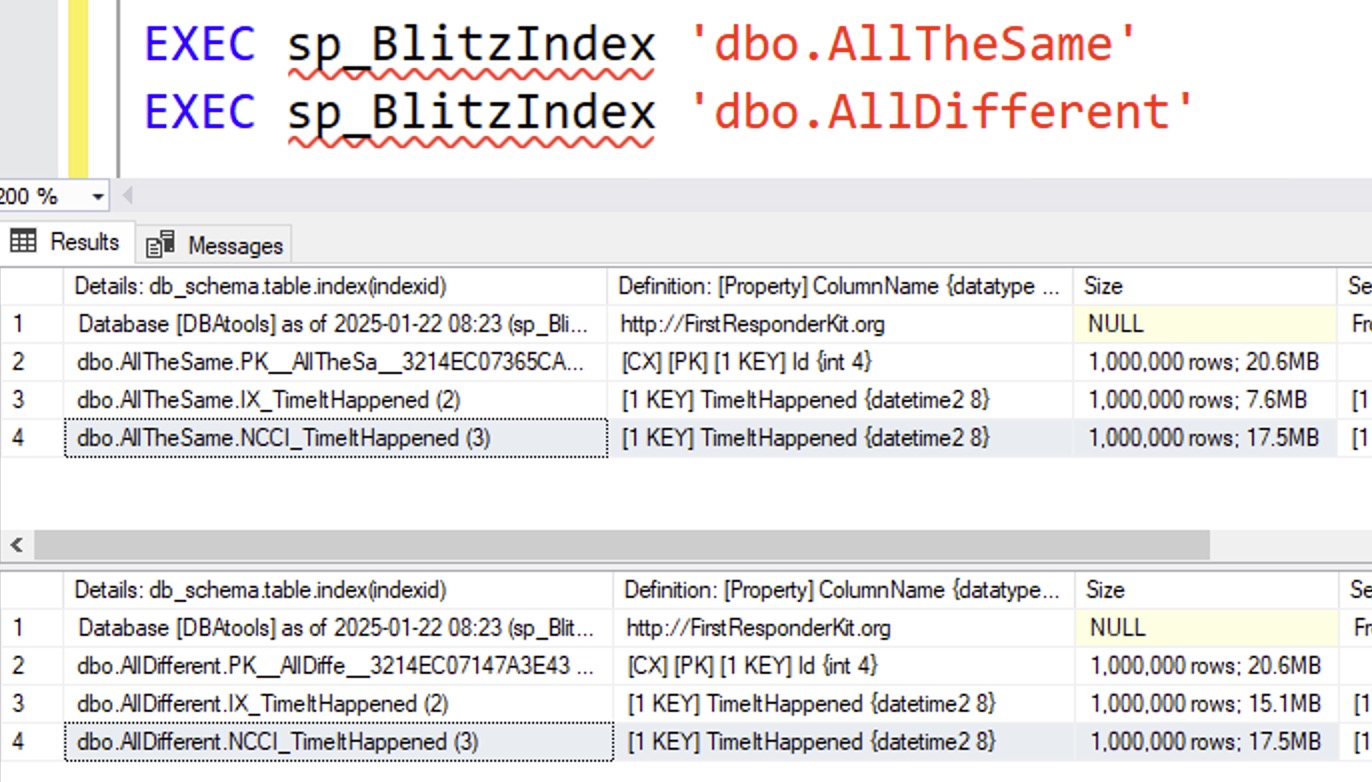Click the 1,000,000 rows; 15.1MB size cell
The height and width of the screenshot is (782, 1372).
[x=1205, y=704]
